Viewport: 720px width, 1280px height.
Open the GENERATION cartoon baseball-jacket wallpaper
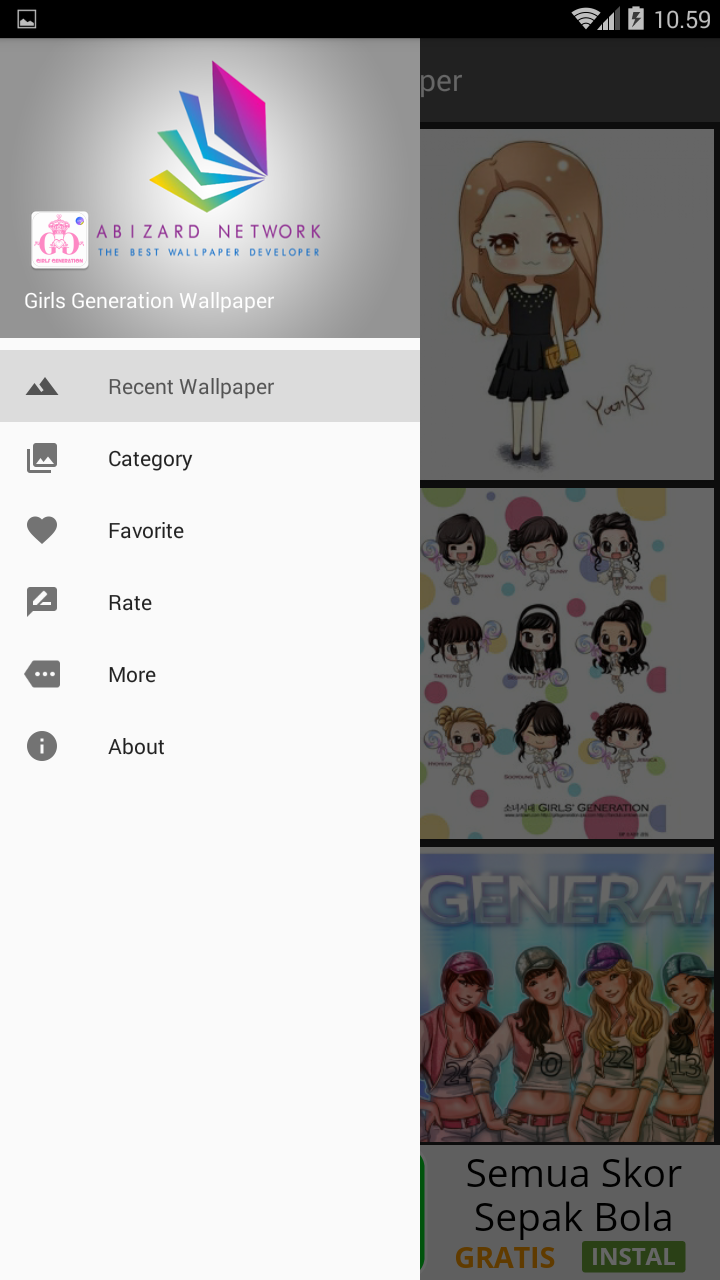click(x=567, y=995)
